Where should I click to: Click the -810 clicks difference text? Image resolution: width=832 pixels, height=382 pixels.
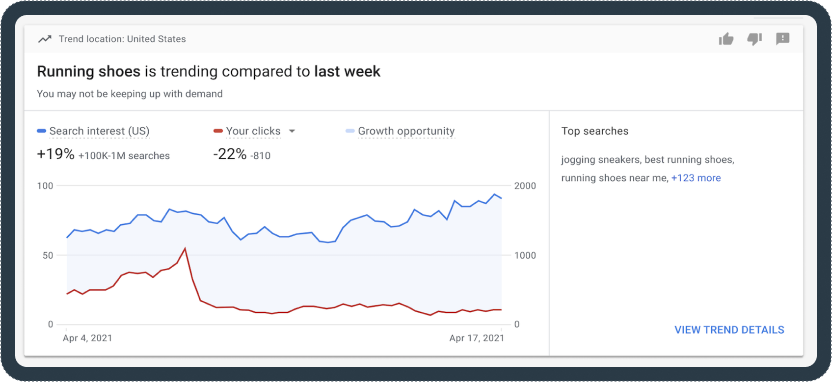pyautogui.click(x=260, y=156)
